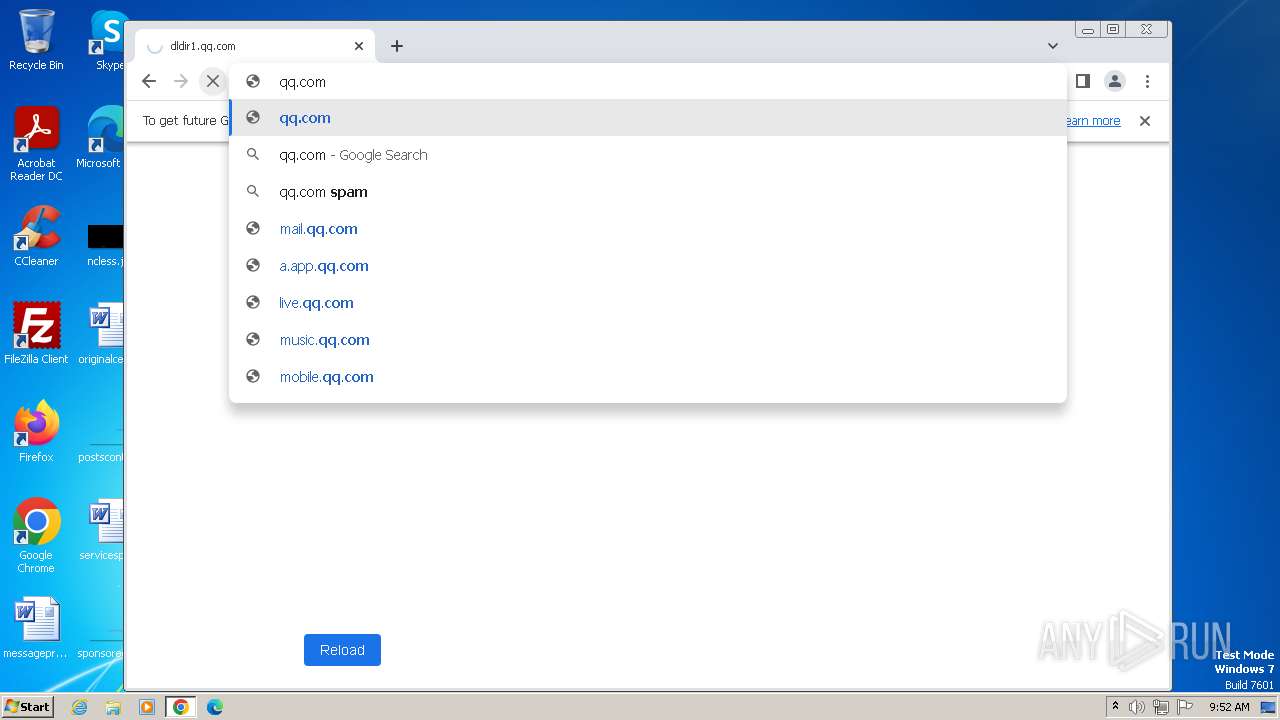Launch FileZilla Client desktop icon
The height and width of the screenshot is (720, 1280).
coord(36,334)
